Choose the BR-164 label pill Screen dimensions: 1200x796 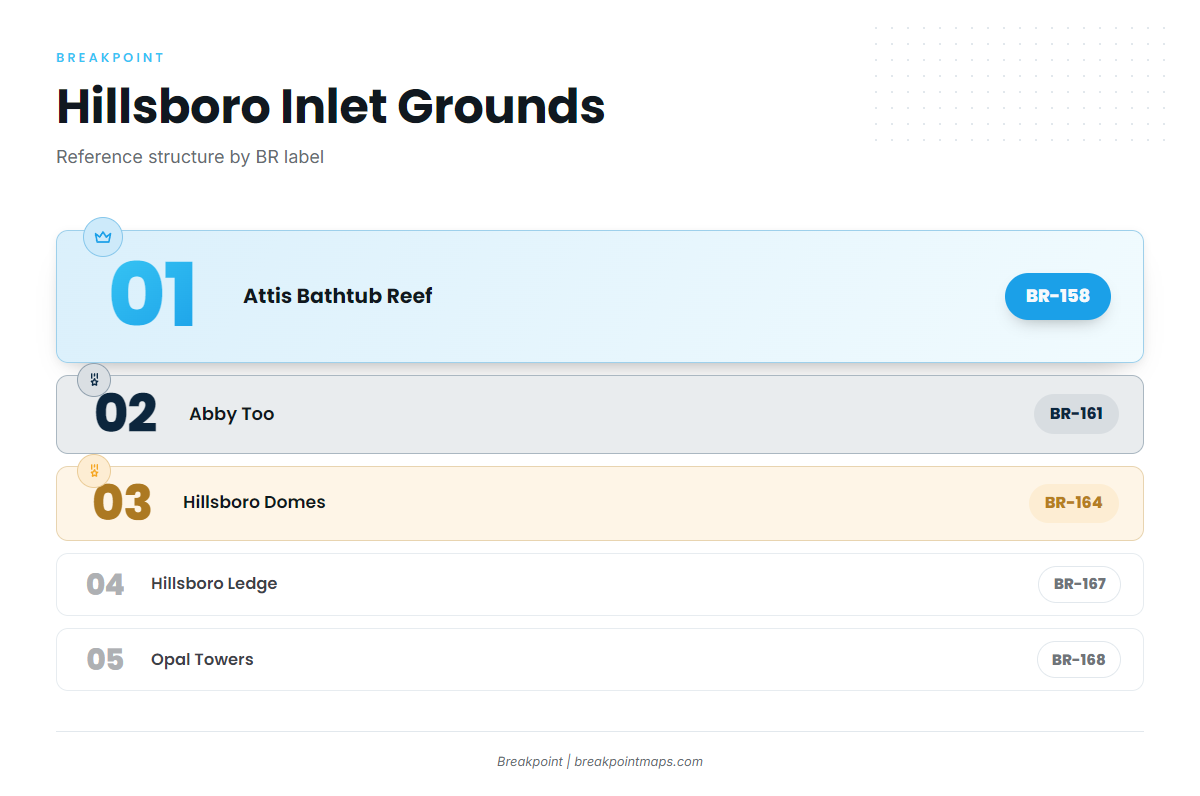(1074, 503)
